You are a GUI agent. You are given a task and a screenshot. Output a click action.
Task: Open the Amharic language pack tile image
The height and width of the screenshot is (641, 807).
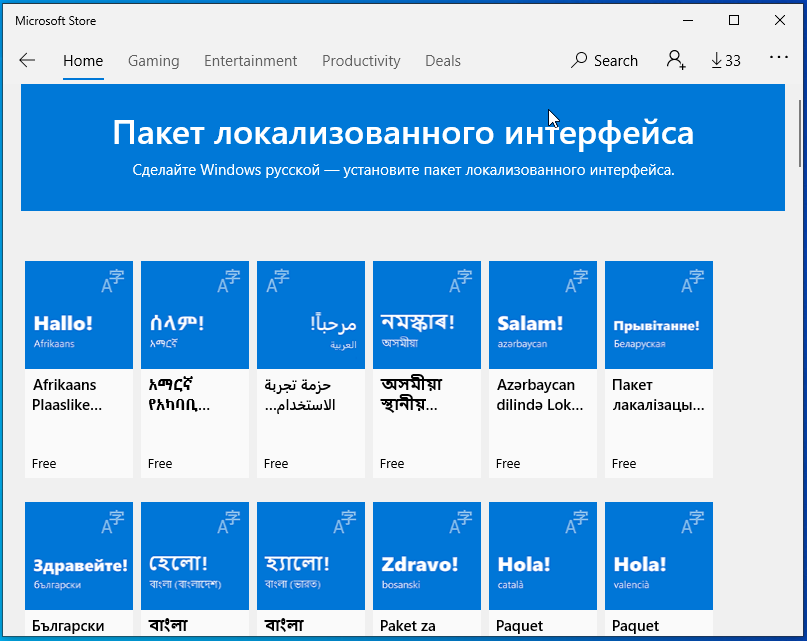[195, 315]
